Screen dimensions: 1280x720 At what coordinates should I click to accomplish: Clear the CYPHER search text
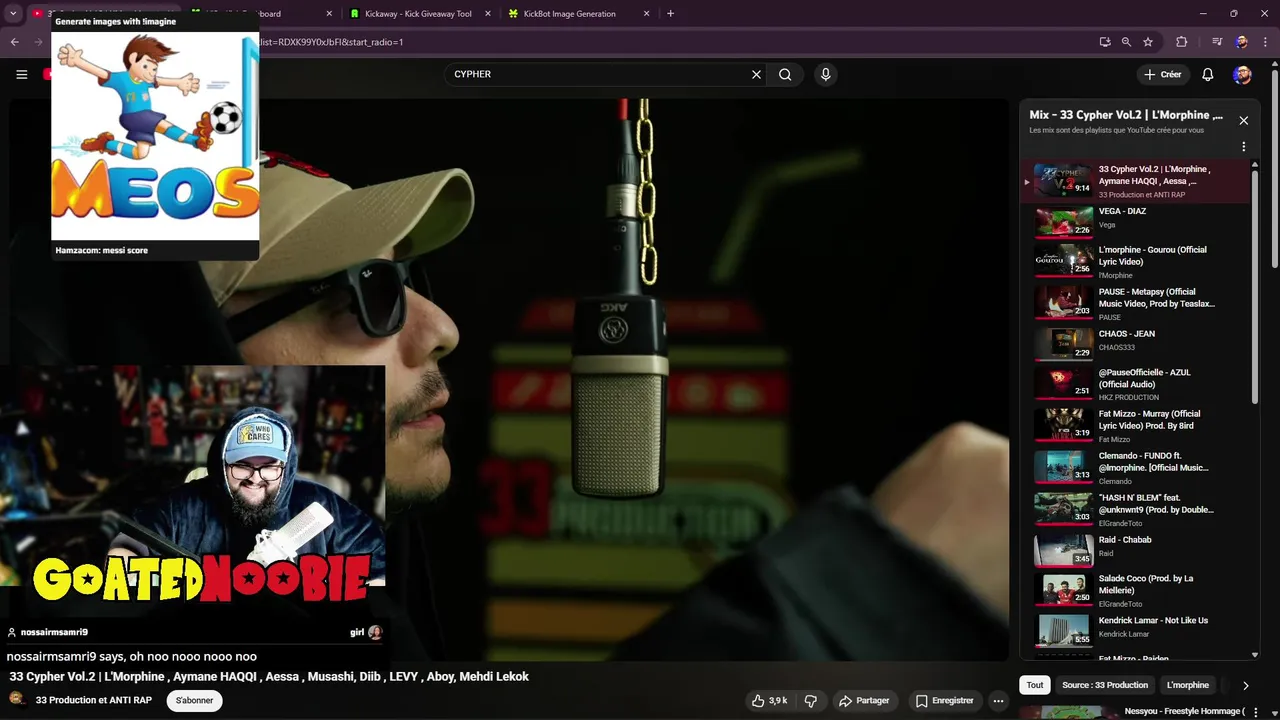click(756, 74)
